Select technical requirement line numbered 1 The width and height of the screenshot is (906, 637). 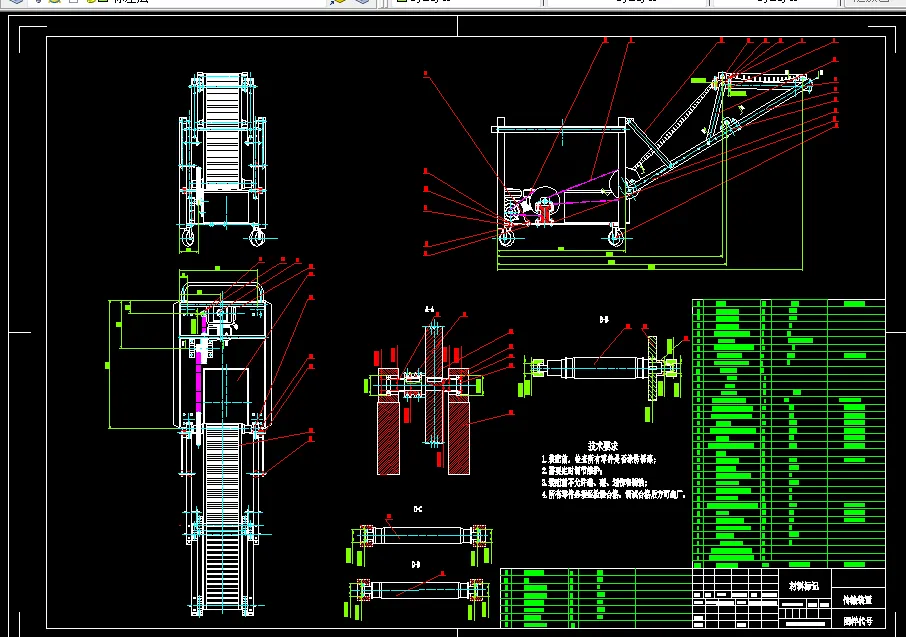[x=599, y=459]
